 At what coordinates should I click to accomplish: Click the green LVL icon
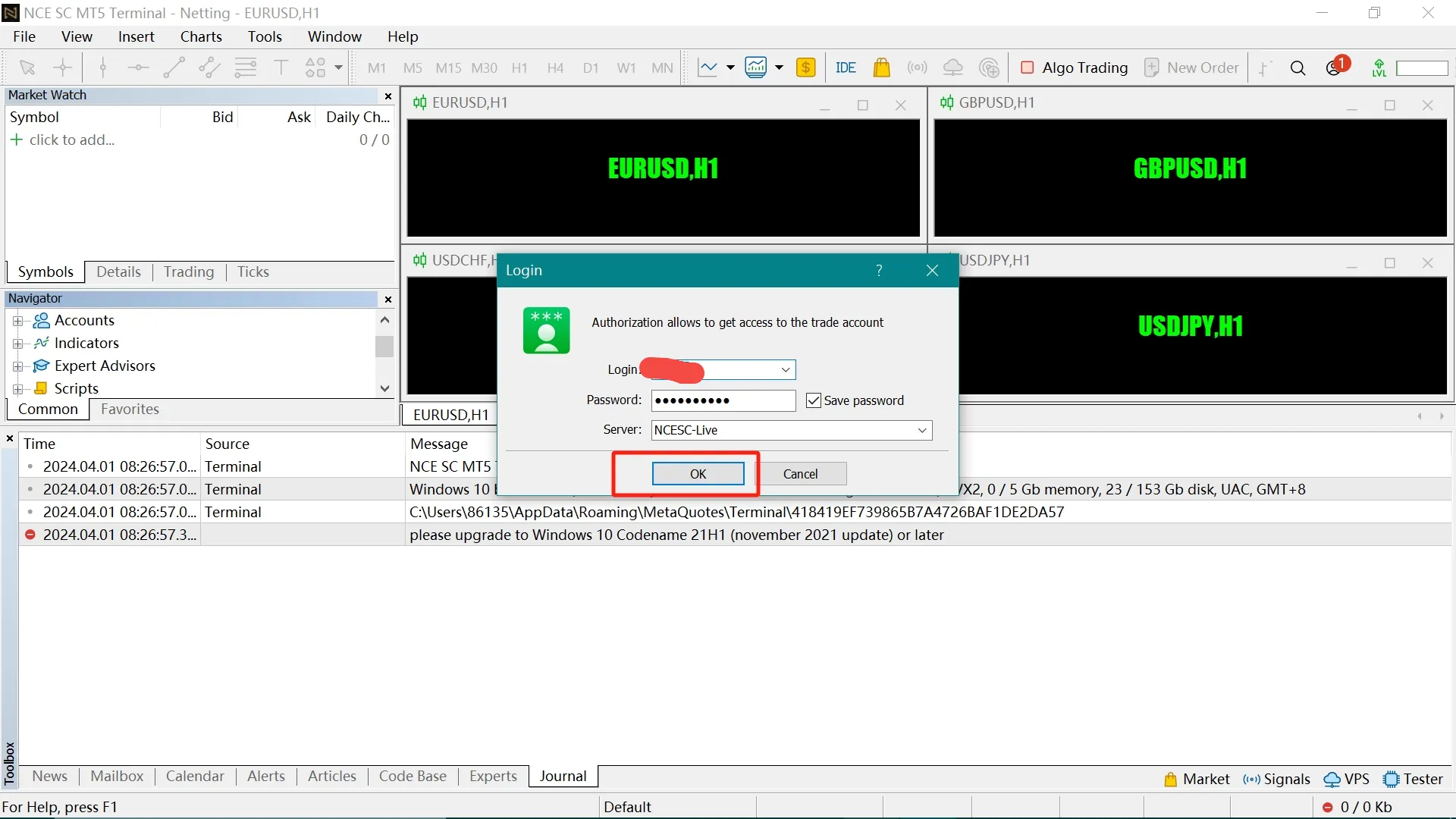1379,68
